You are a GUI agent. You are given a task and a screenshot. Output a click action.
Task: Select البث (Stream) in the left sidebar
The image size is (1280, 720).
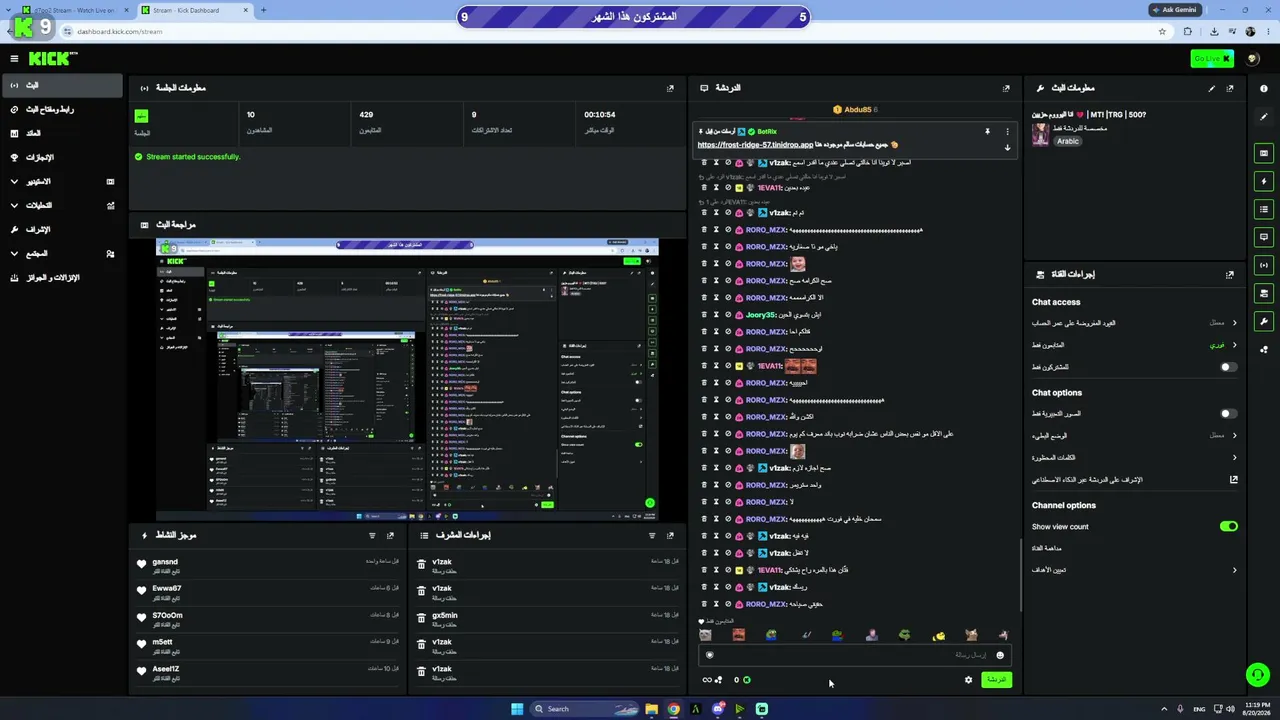click(62, 86)
